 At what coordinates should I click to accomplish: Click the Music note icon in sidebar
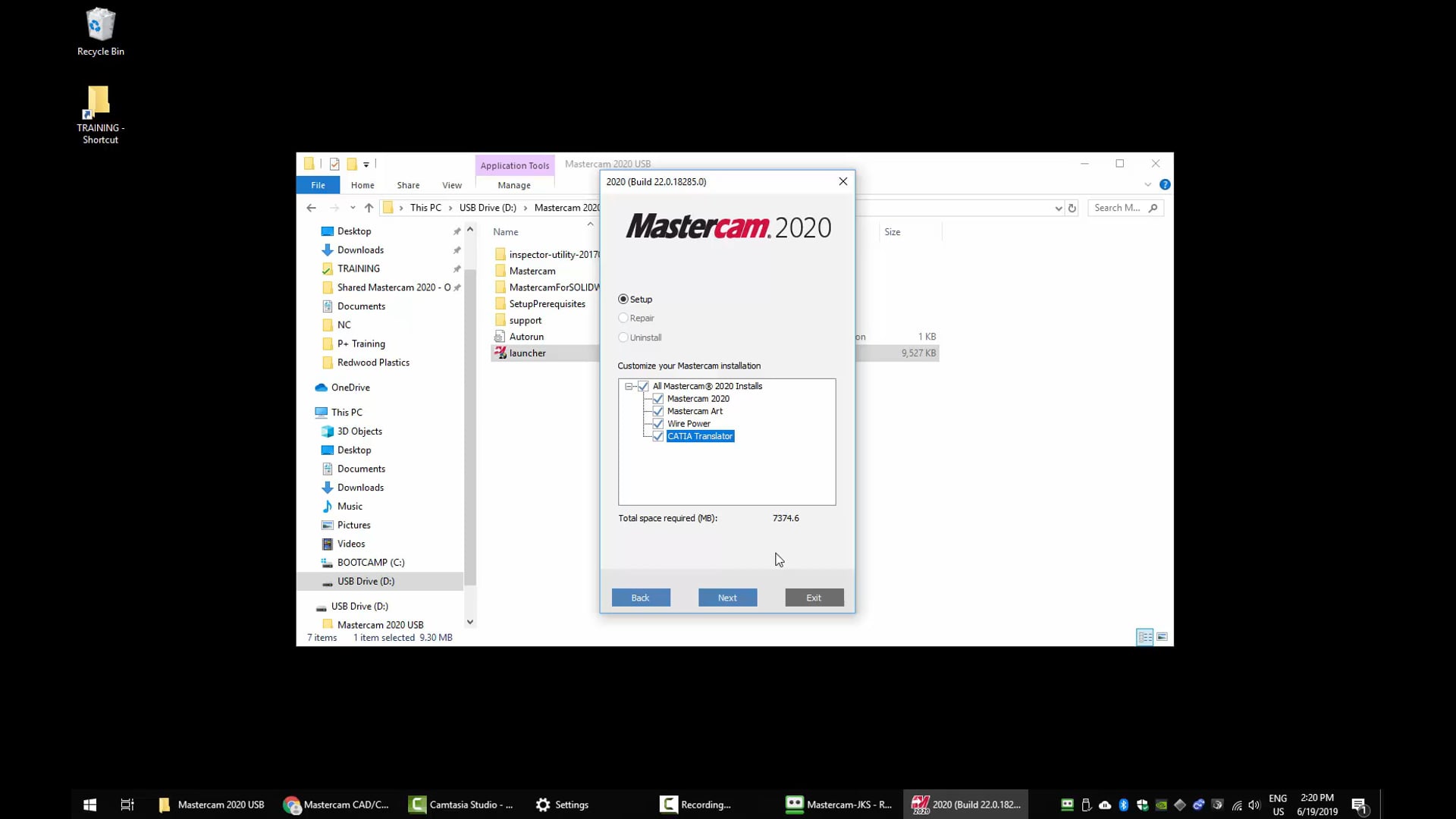pos(328,507)
